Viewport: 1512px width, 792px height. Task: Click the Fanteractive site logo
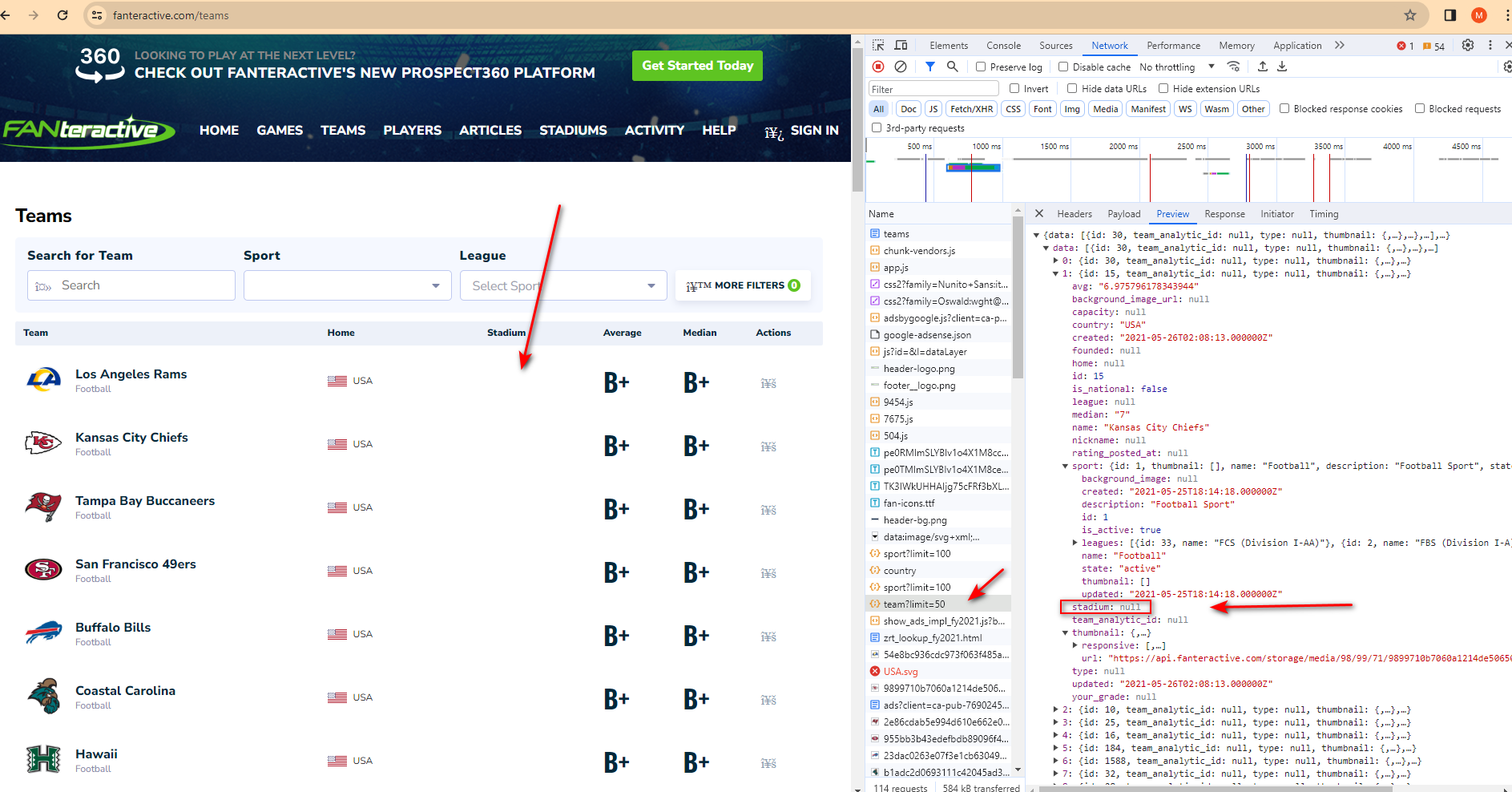tap(88, 131)
